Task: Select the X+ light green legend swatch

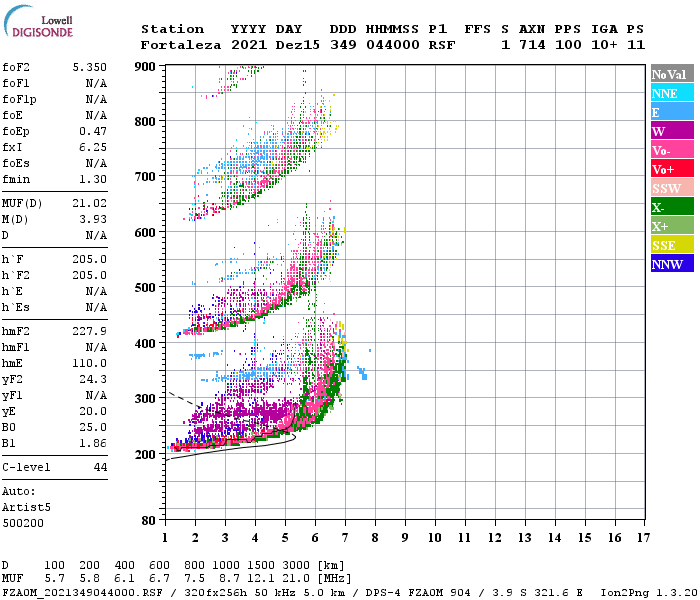Action: (672, 226)
